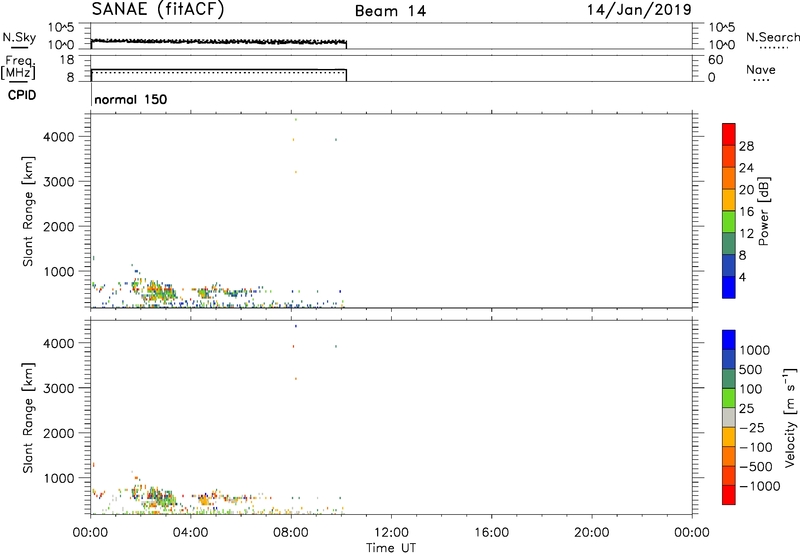Pick the blue top of velocity colorbar
Image resolution: width=800 pixels, height=554 pixels.
point(729,340)
